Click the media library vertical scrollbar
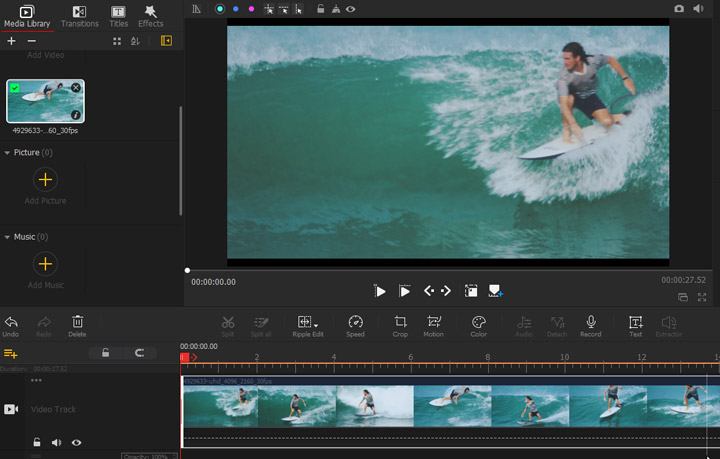Viewport: 720px width, 459px height. [x=180, y=161]
